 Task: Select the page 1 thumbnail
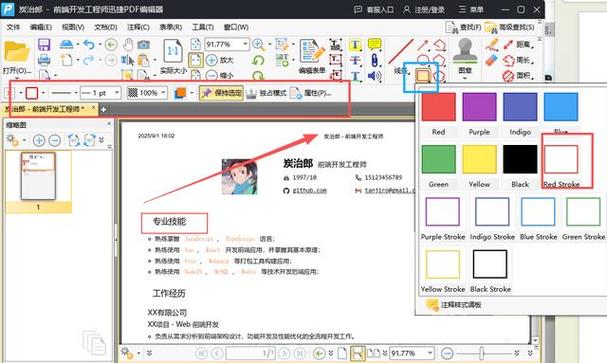(x=38, y=176)
